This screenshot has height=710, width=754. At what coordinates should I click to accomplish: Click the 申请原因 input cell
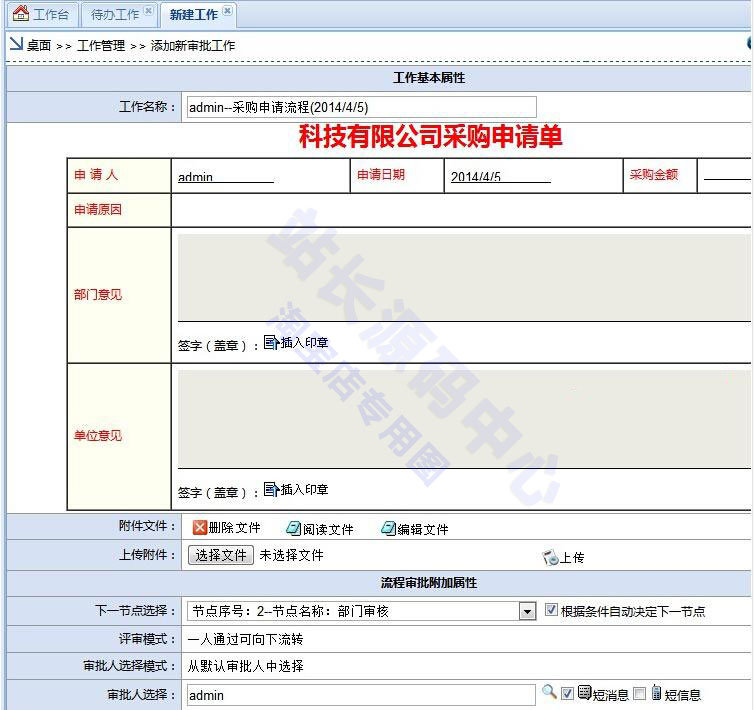[x=461, y=210]
